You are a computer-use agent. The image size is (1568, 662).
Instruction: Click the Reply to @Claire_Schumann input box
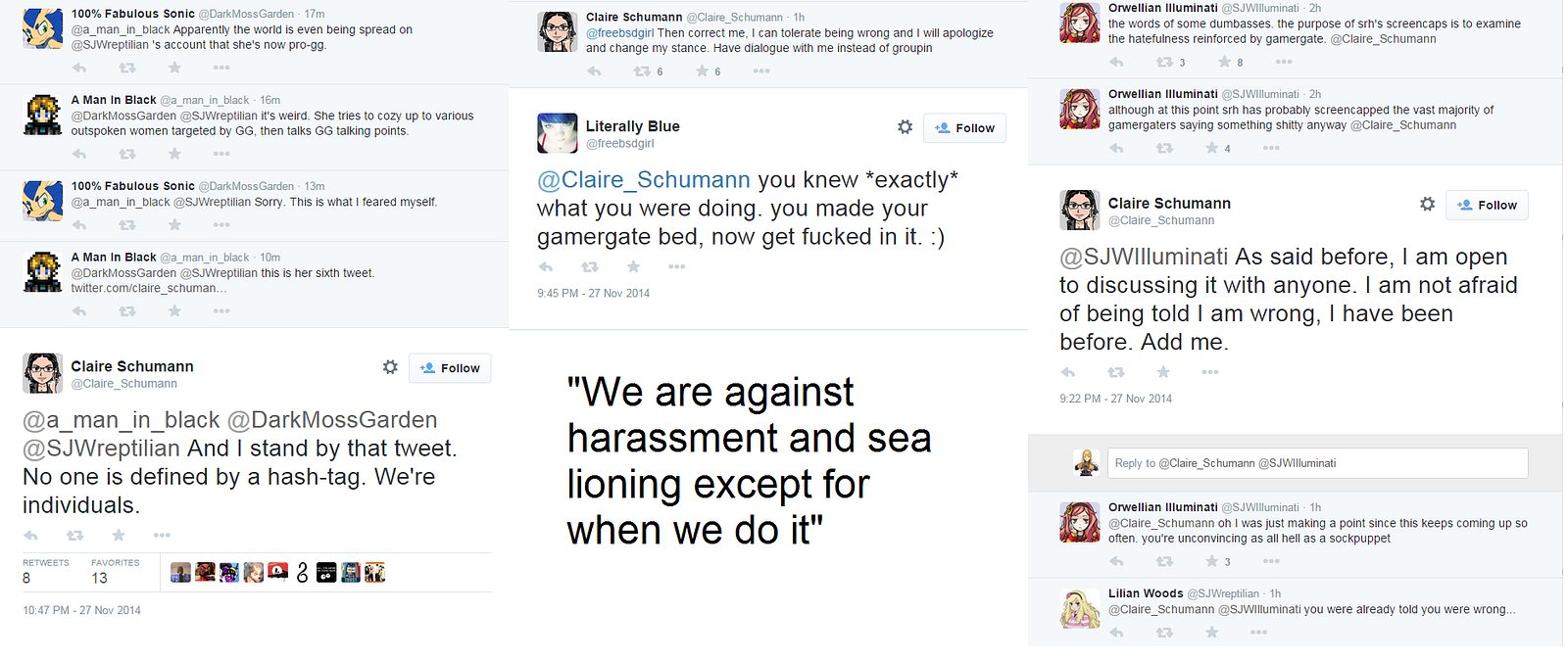1318,463
